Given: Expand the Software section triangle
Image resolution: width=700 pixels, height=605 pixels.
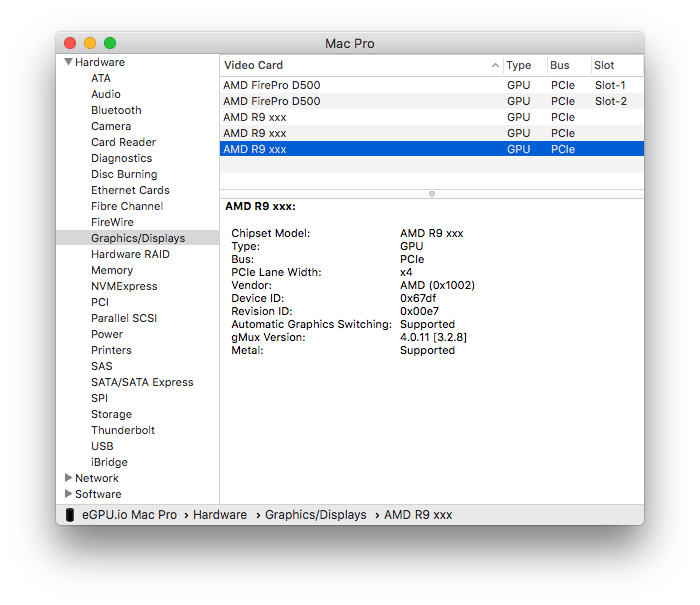Looking at the screenshot, I should pos(68,493).
